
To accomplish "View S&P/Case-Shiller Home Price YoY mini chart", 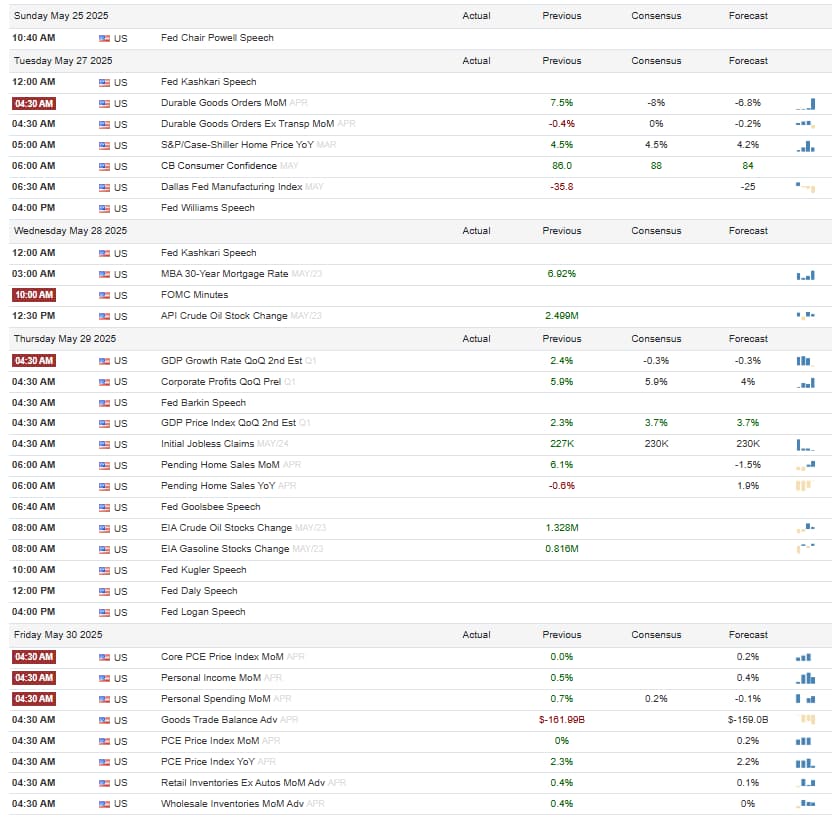I will coord(805,146).
